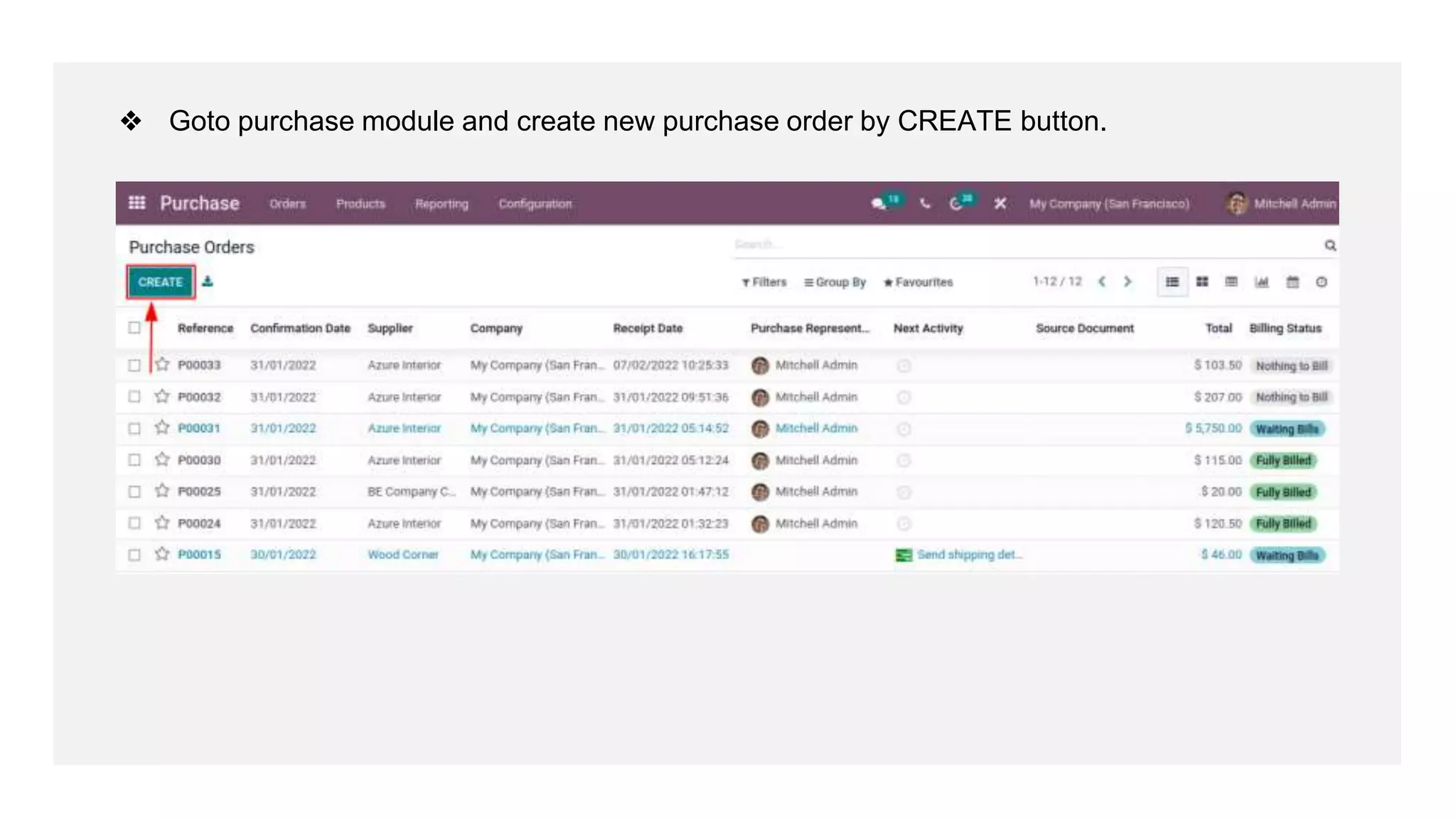Open the Reporting menu
Image resolution: width=1456 pixels, height=819 pixels.
click(441, 204)
